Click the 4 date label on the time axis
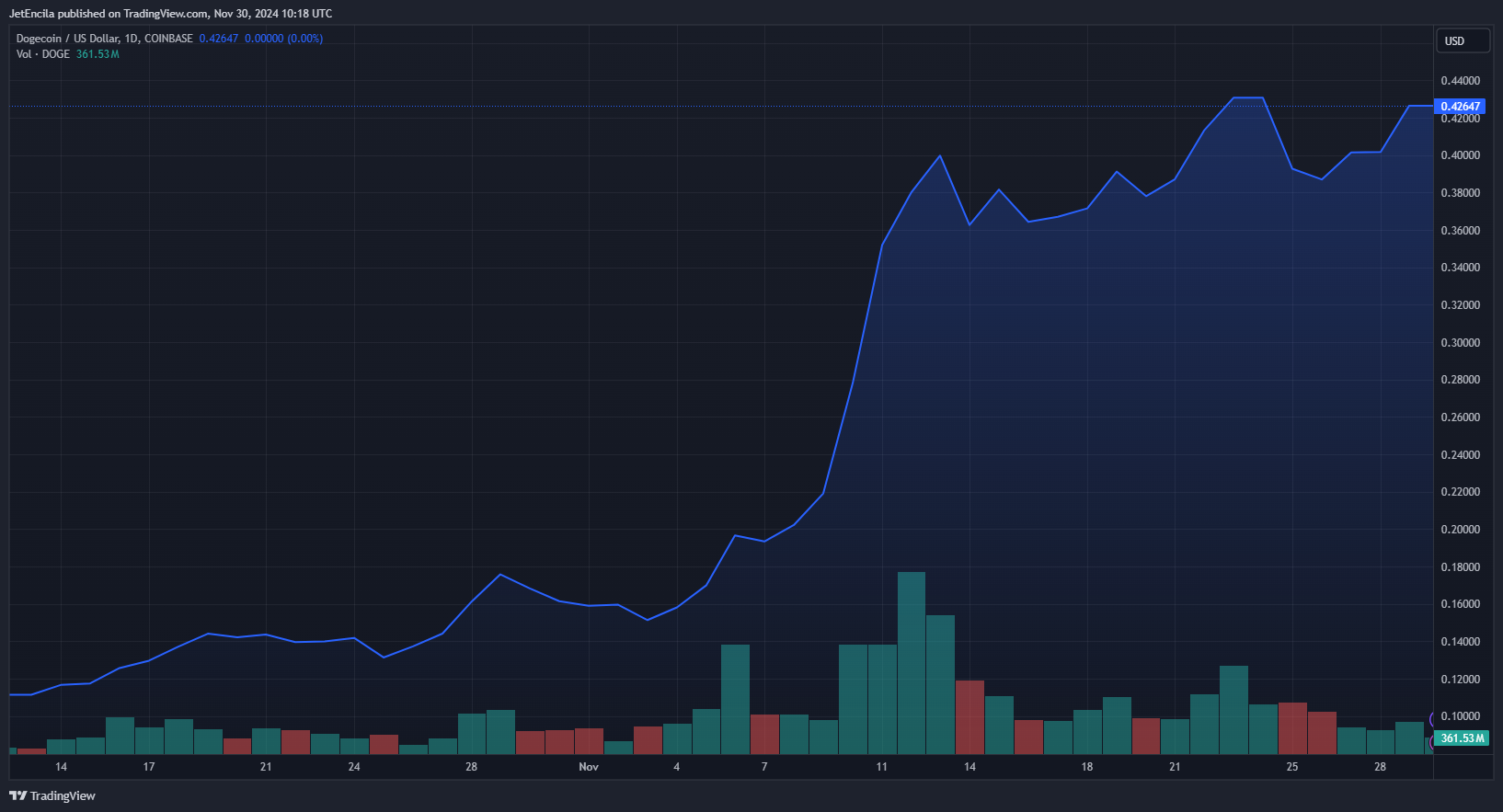Image resolution: width=1503 pixels, height=812 pixels. (x=677, y=767)
